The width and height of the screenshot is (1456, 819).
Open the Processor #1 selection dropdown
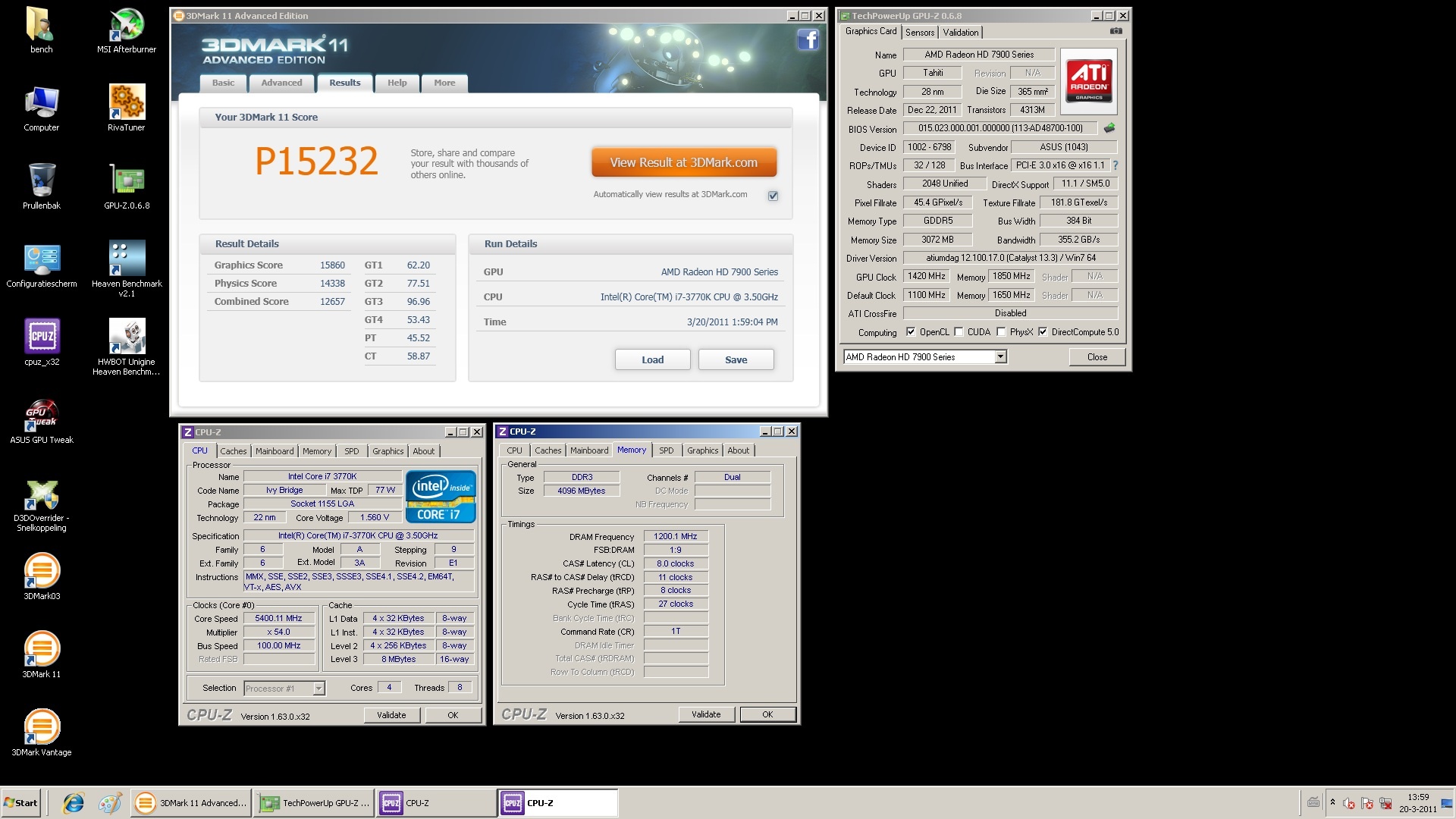coord(318,689)
